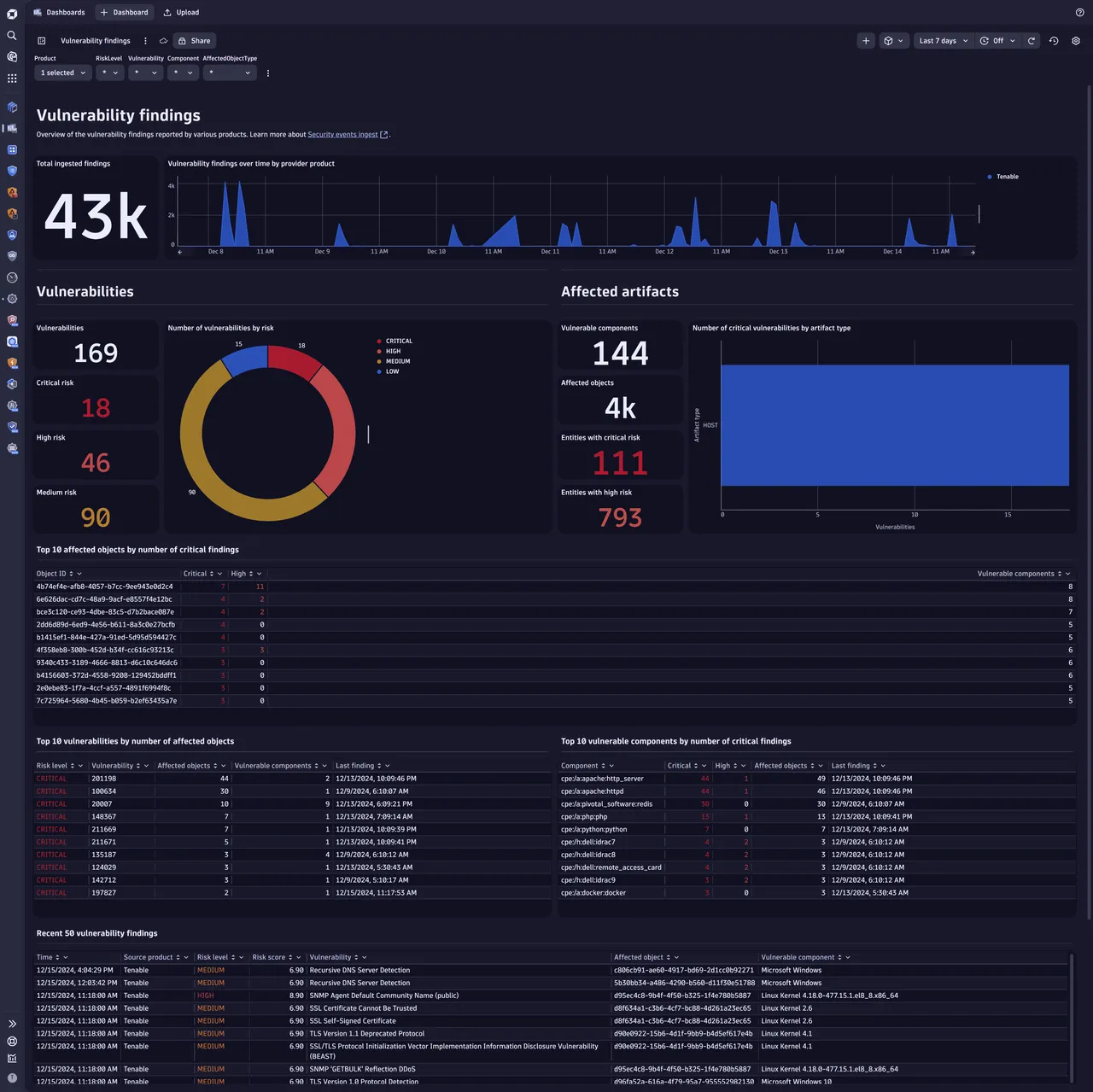1093x1092 pixels.
Task: Toggle the MEDIUM legend entry
Action: click(394, 362)
